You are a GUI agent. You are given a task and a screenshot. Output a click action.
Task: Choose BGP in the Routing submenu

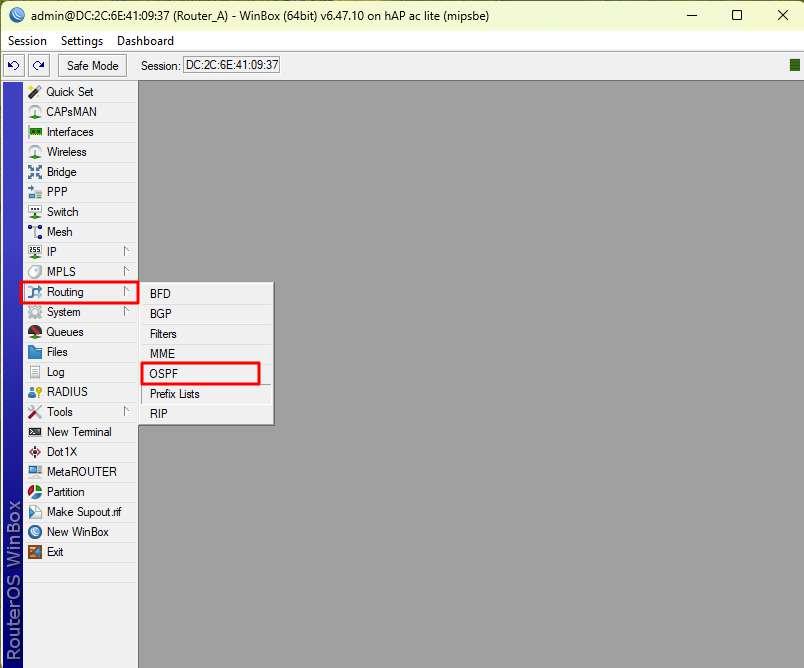tap(161, 314)
